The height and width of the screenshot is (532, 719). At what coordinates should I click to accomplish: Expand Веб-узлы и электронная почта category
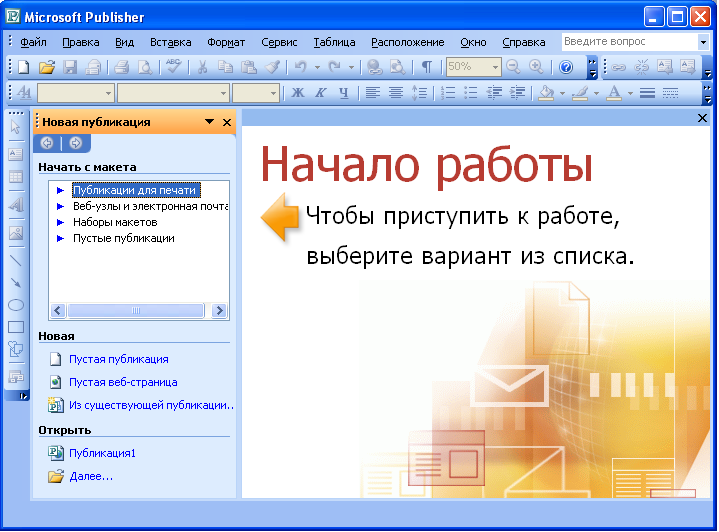click(x=60, y=206)
